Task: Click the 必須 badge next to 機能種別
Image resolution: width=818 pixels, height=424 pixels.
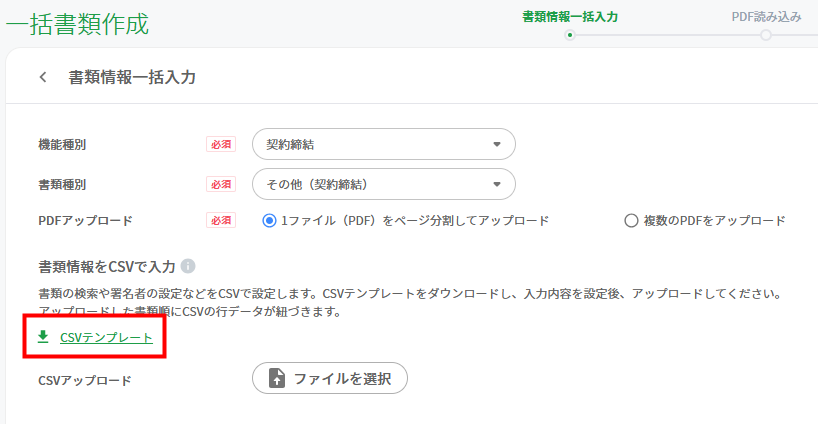Action: coord(221,144)
